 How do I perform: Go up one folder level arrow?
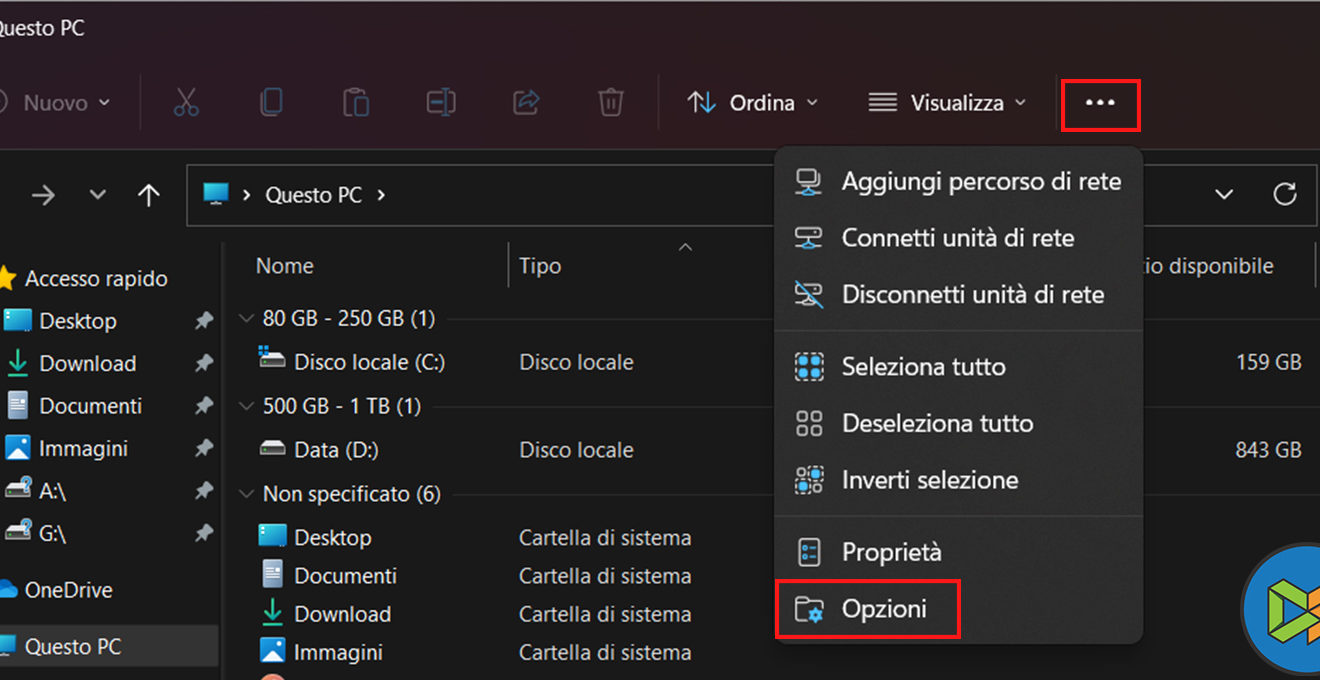[149, 195]
